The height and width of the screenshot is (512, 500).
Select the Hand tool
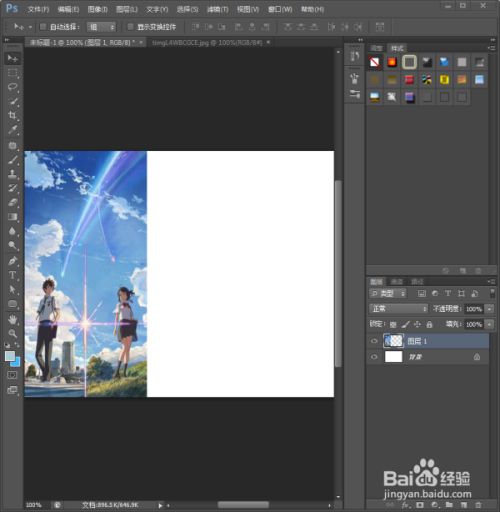pyautogui.click(x=12, y=319)
